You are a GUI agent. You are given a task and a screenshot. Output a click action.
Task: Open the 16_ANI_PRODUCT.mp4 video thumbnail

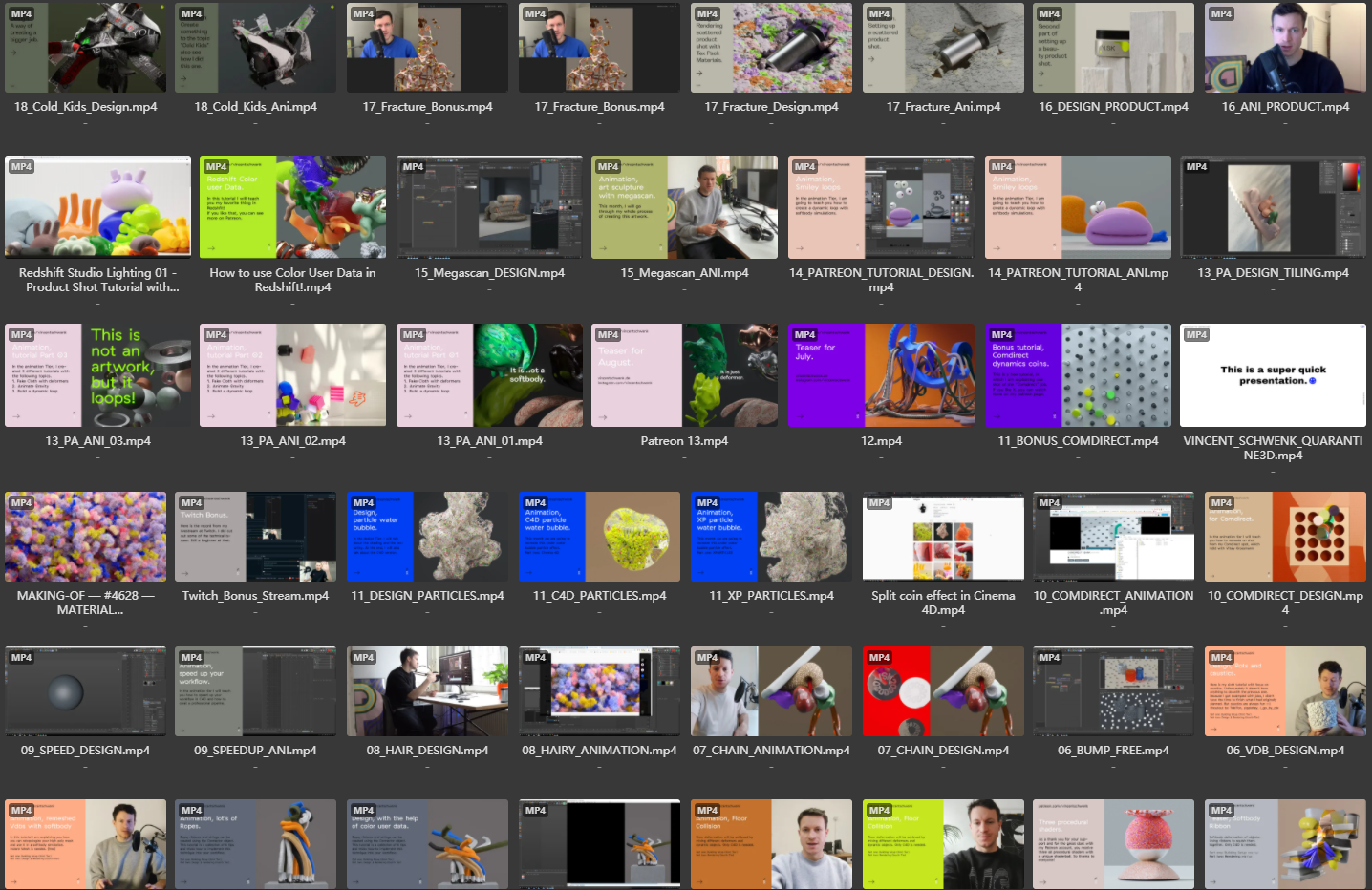pyautogui.click(x=1285, y=48)
